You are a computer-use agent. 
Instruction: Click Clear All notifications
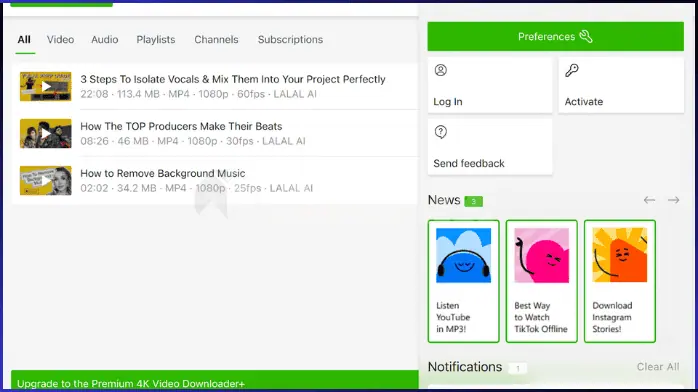[x=658, y=367]
